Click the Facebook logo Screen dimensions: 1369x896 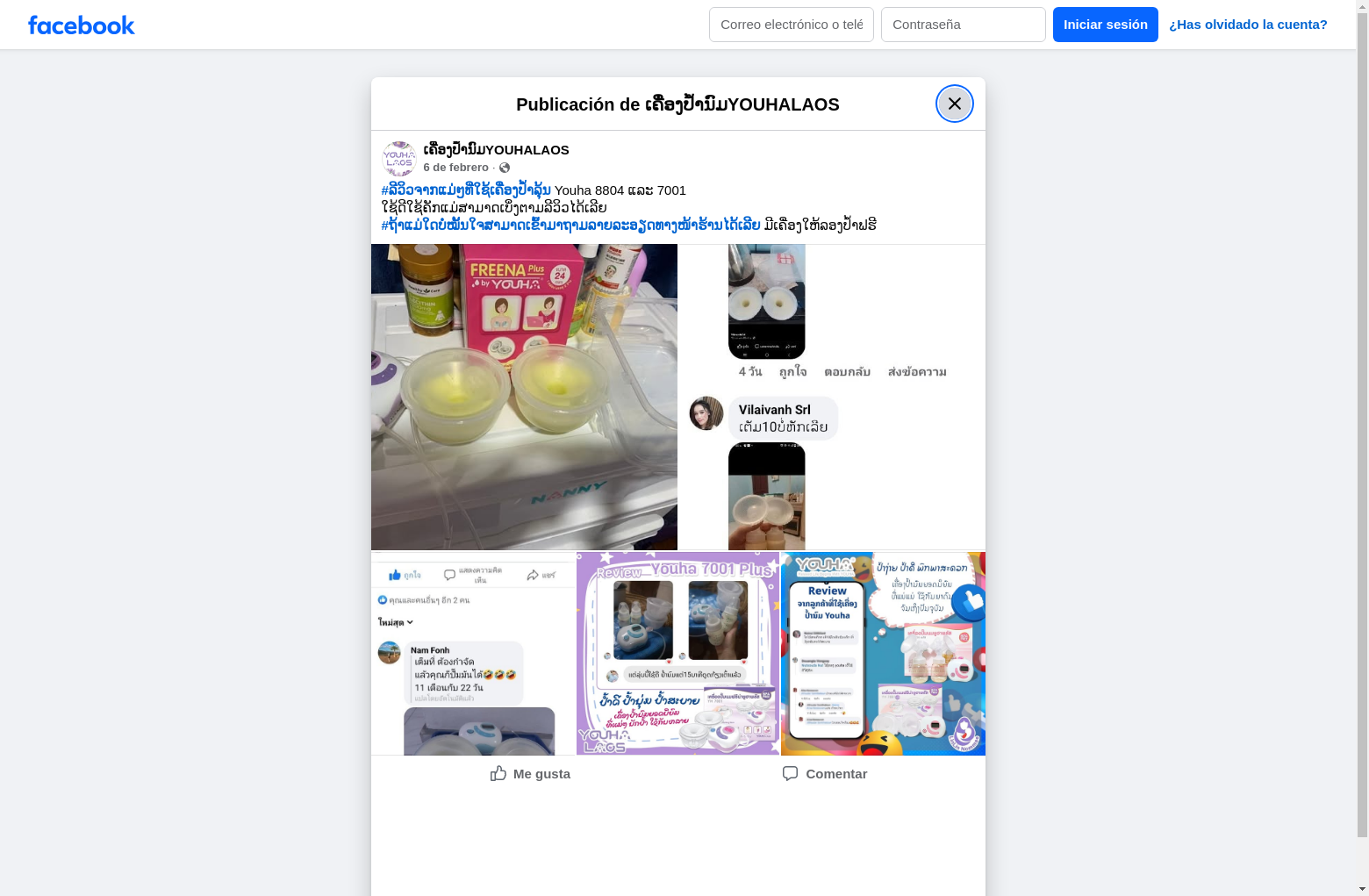(82, 25)
